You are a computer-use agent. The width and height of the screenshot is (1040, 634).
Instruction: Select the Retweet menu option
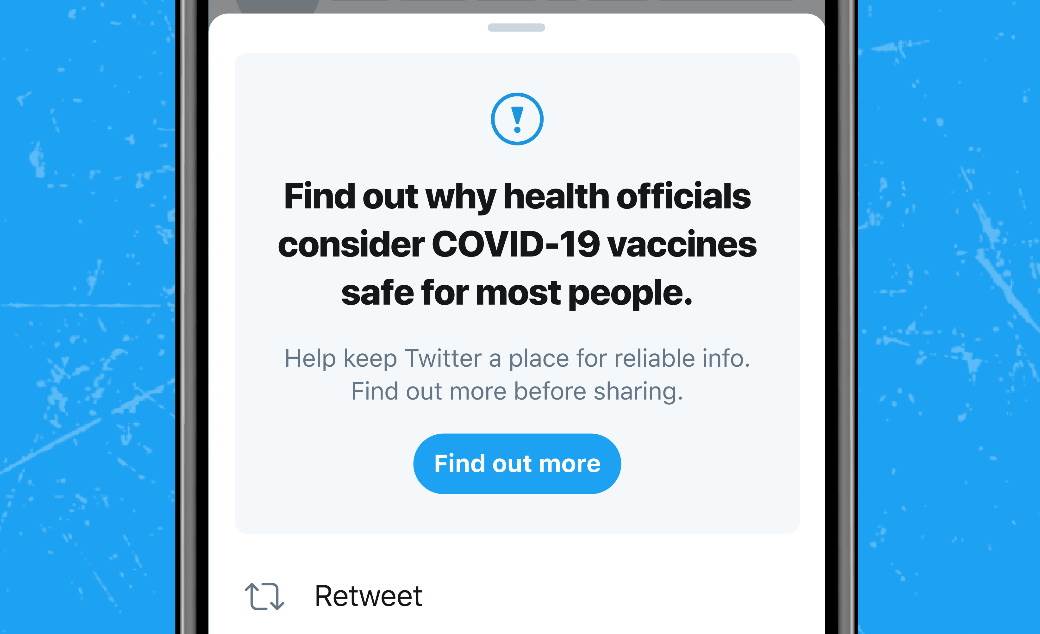click(x=368, y=596)
